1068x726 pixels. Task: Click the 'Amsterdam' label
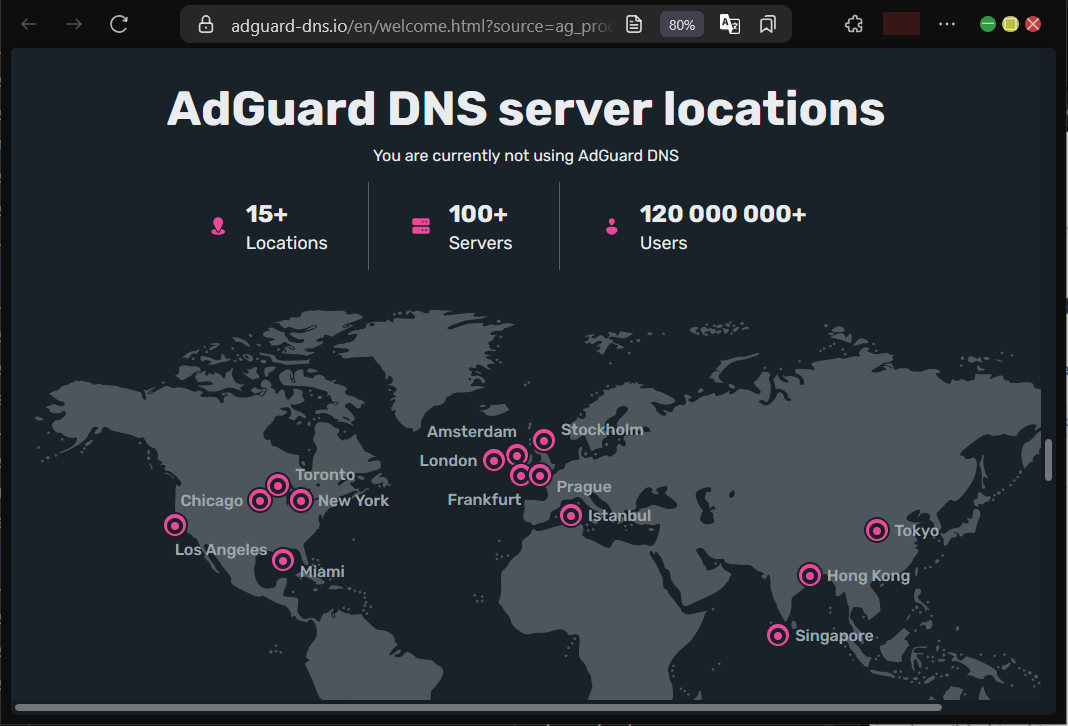click(472, 432)
